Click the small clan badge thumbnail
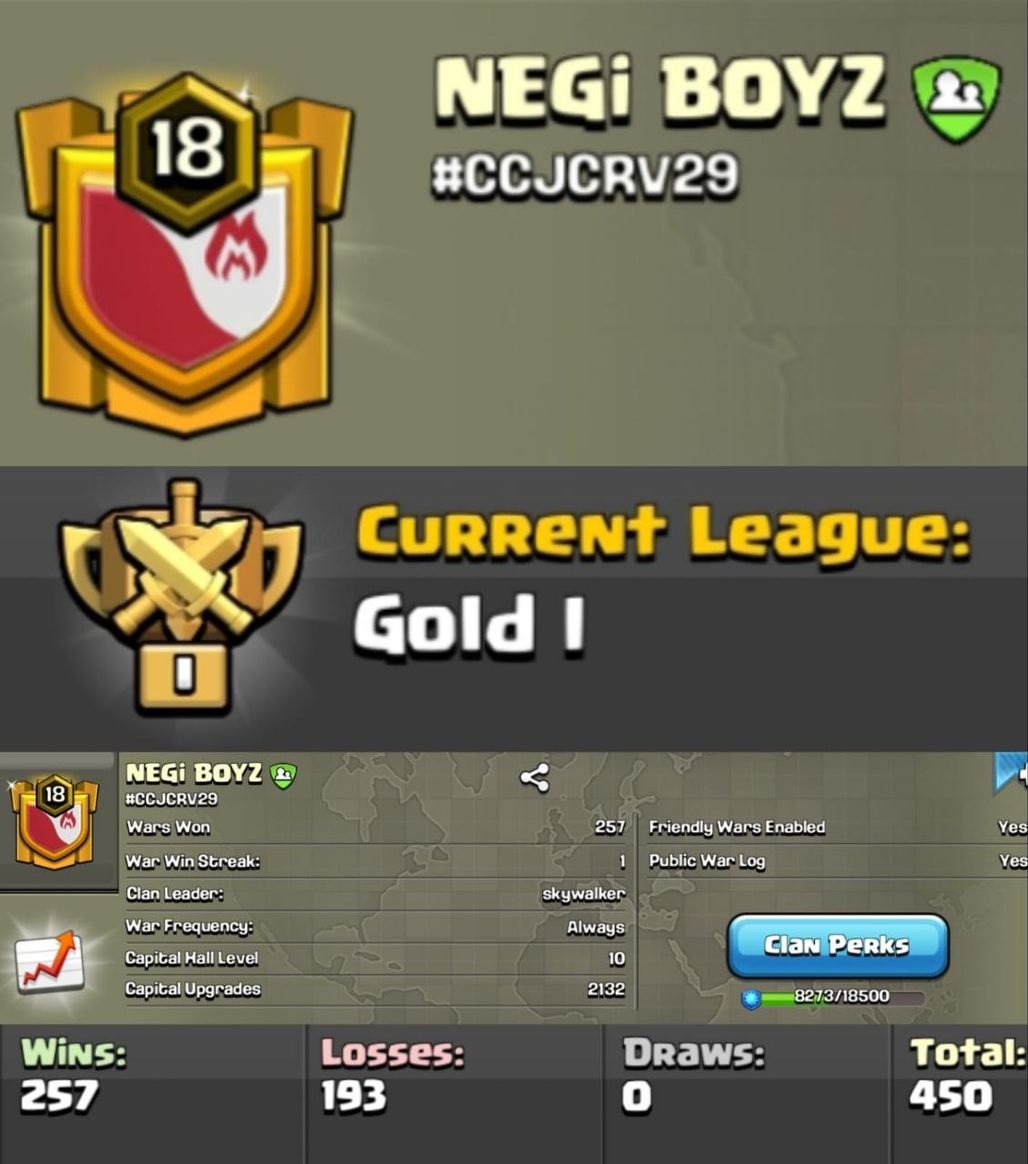 54,820
